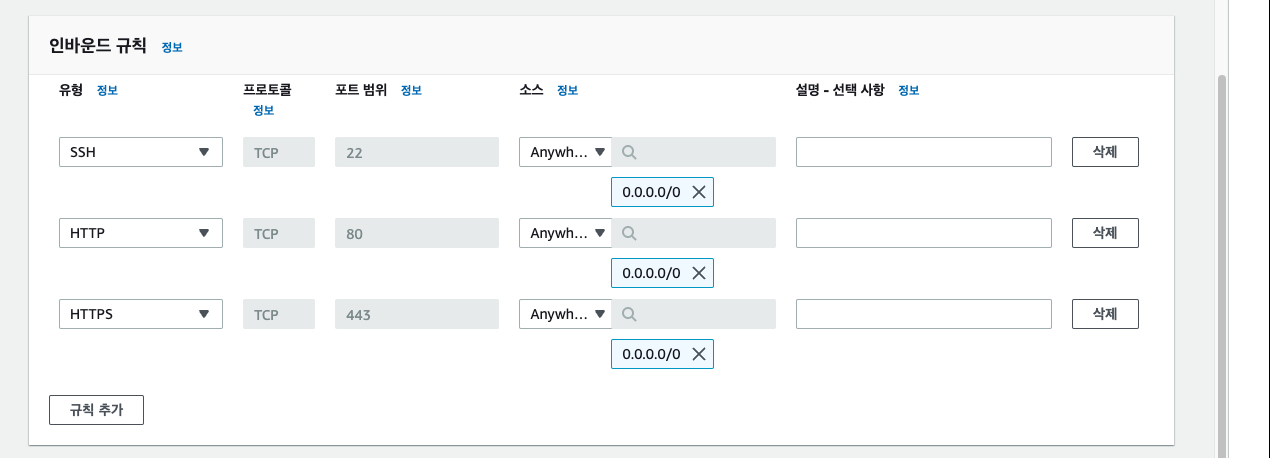Click the source search field in SSH row

click(693, 152)
